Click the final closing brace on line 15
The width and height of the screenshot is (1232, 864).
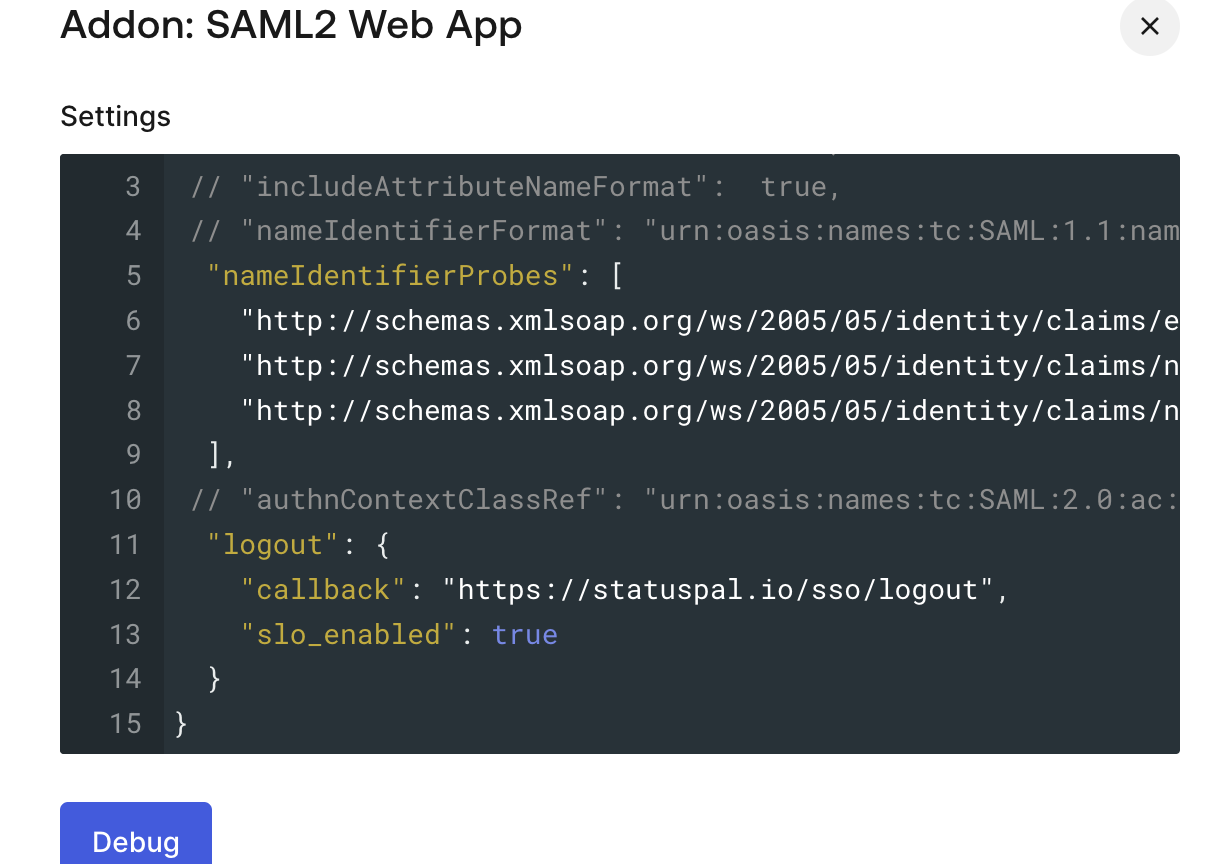point(181,724)
